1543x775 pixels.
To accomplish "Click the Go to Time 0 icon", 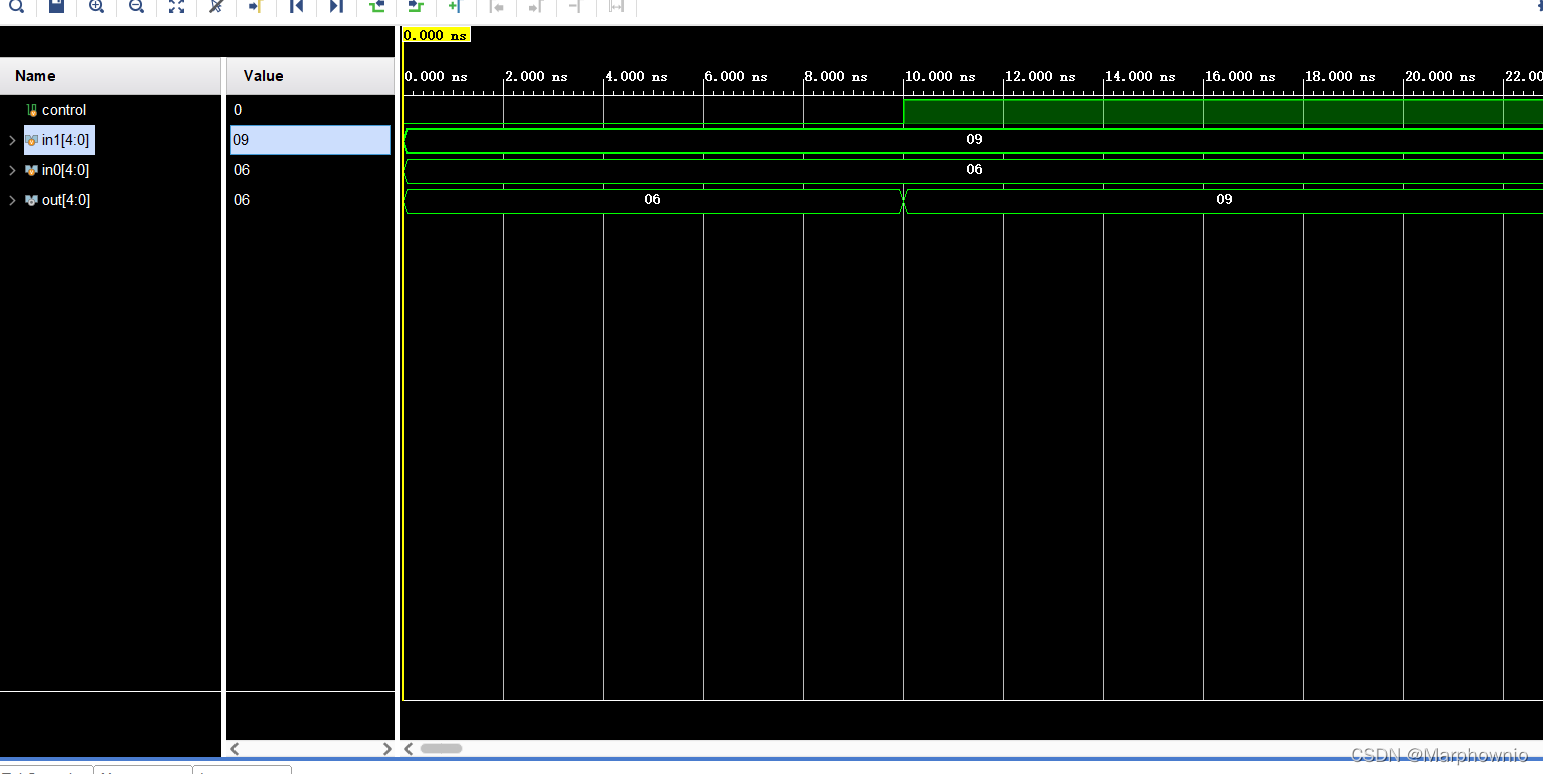I will click(296, 6).
